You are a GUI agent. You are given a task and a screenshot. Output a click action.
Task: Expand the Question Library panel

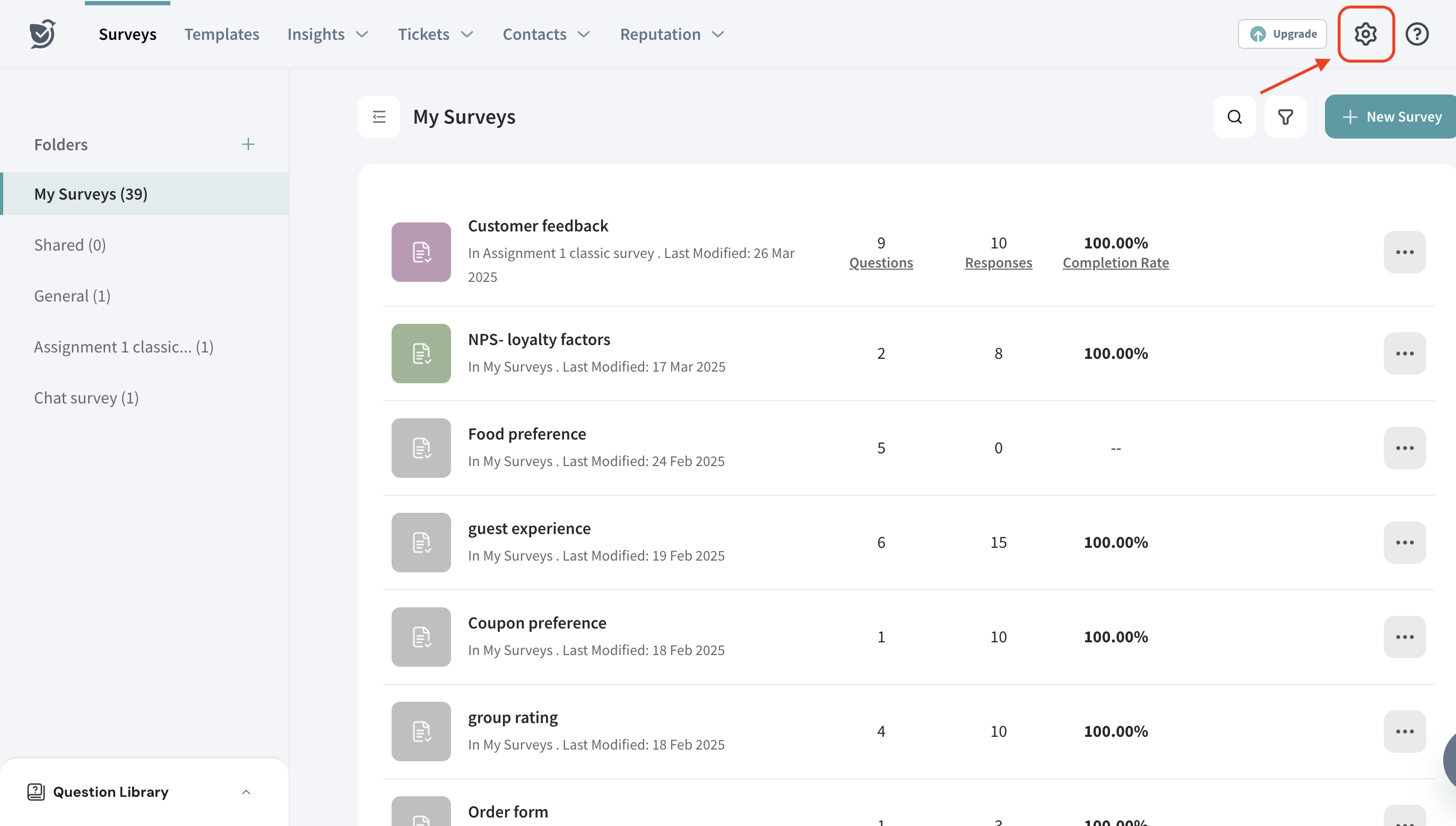tap(246, 792)
